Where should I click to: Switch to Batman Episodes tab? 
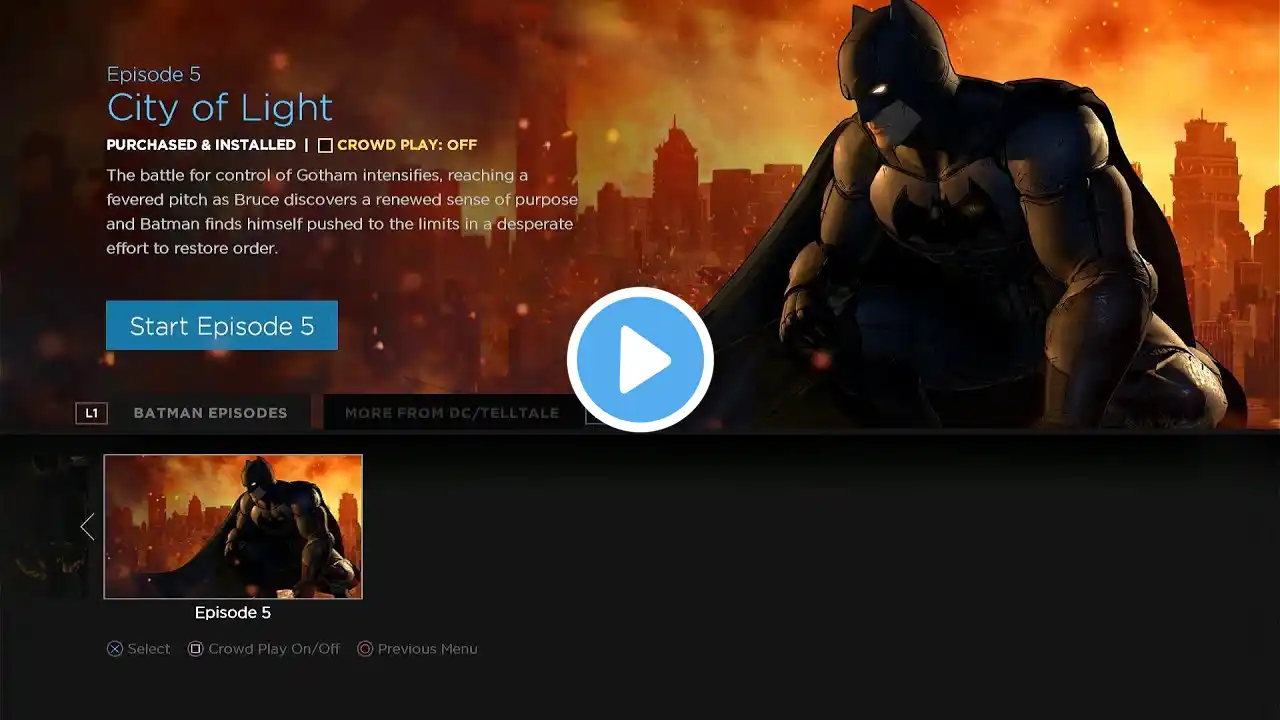coord(210,412)
